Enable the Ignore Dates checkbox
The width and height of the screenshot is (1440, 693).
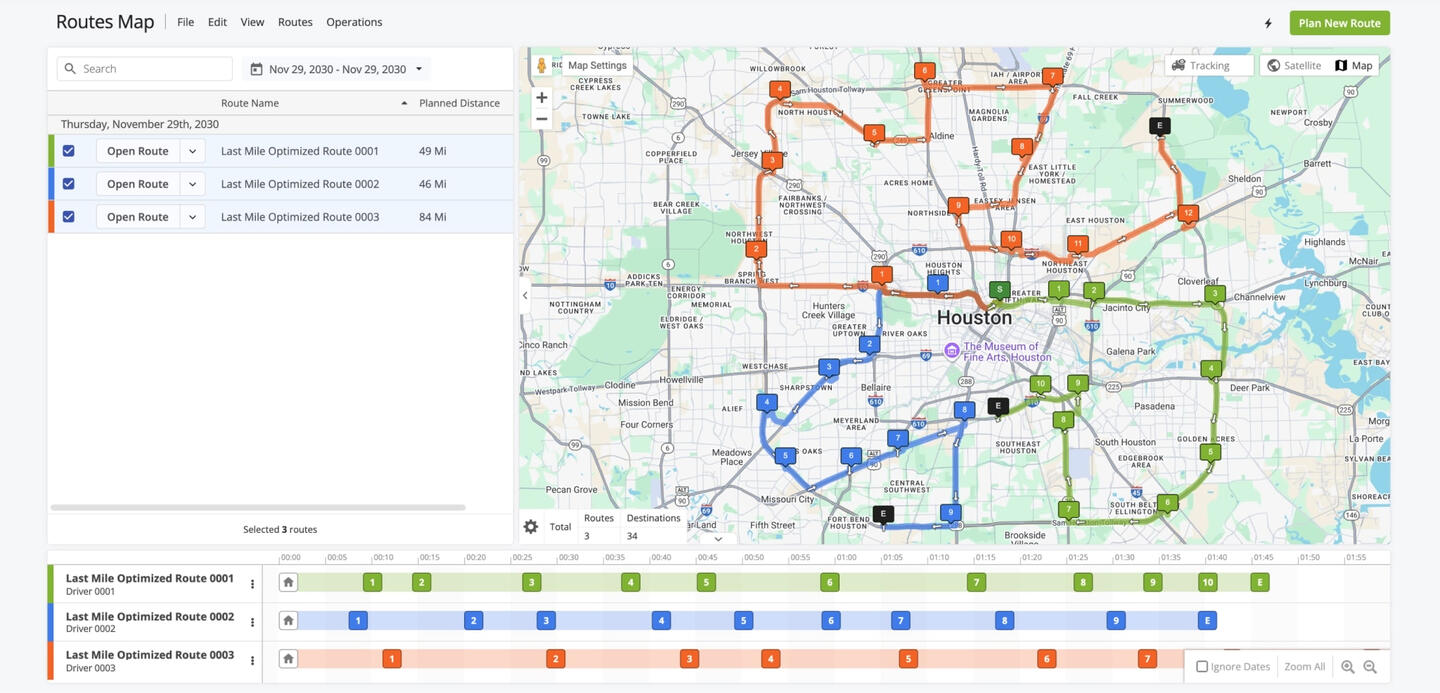[x=1202, y=667]
